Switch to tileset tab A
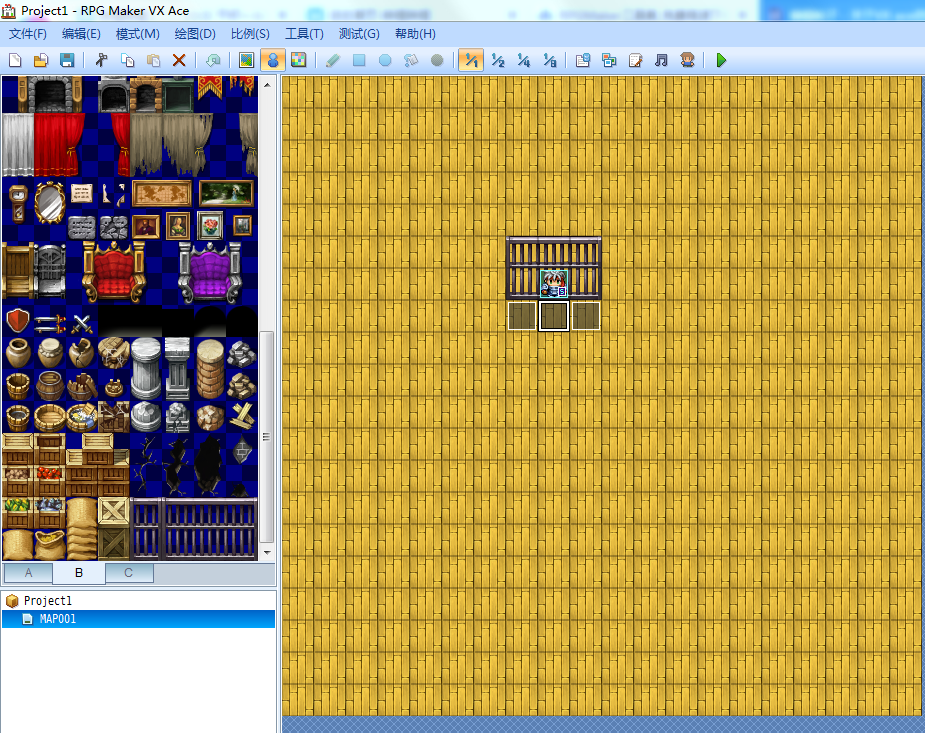 click(28, 573)
